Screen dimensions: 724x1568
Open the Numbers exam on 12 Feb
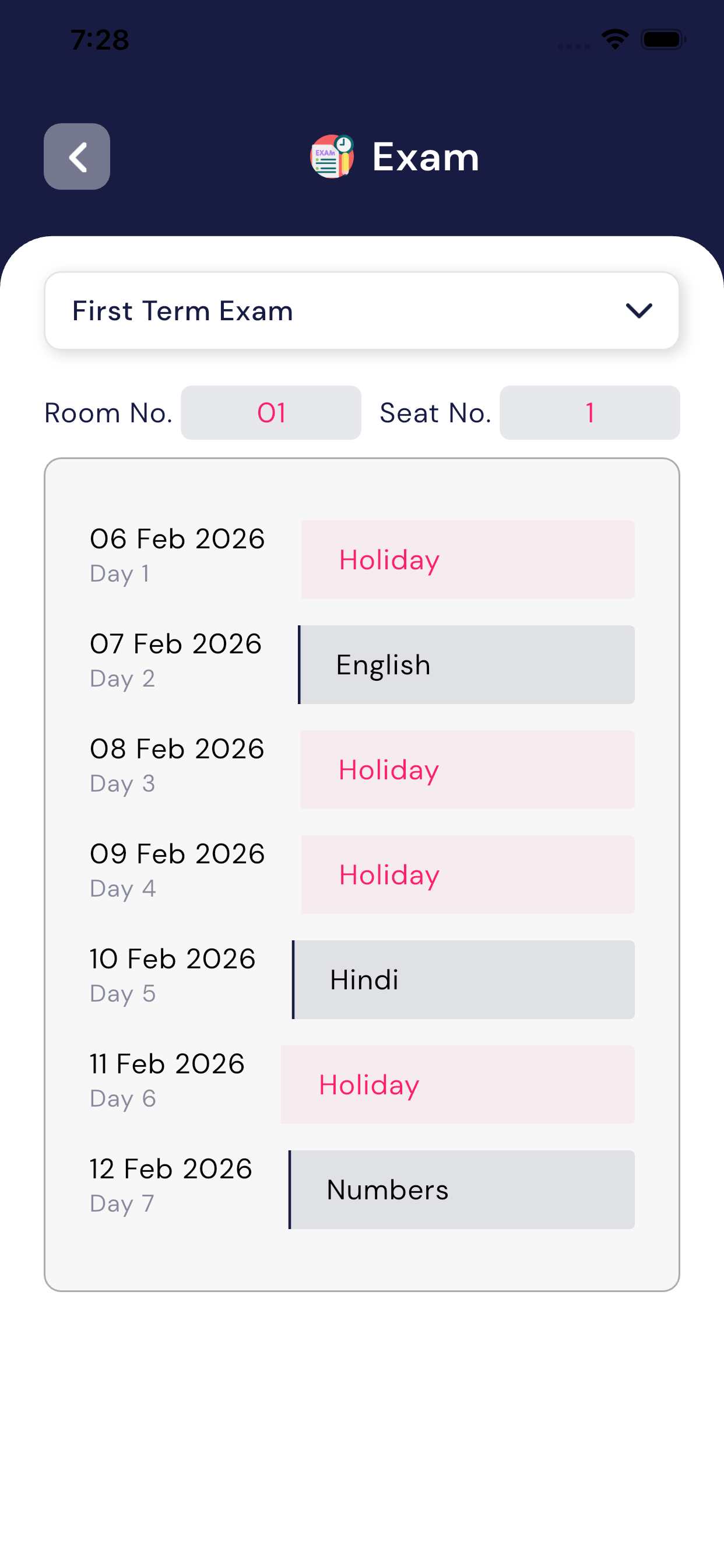(462, 1189)
